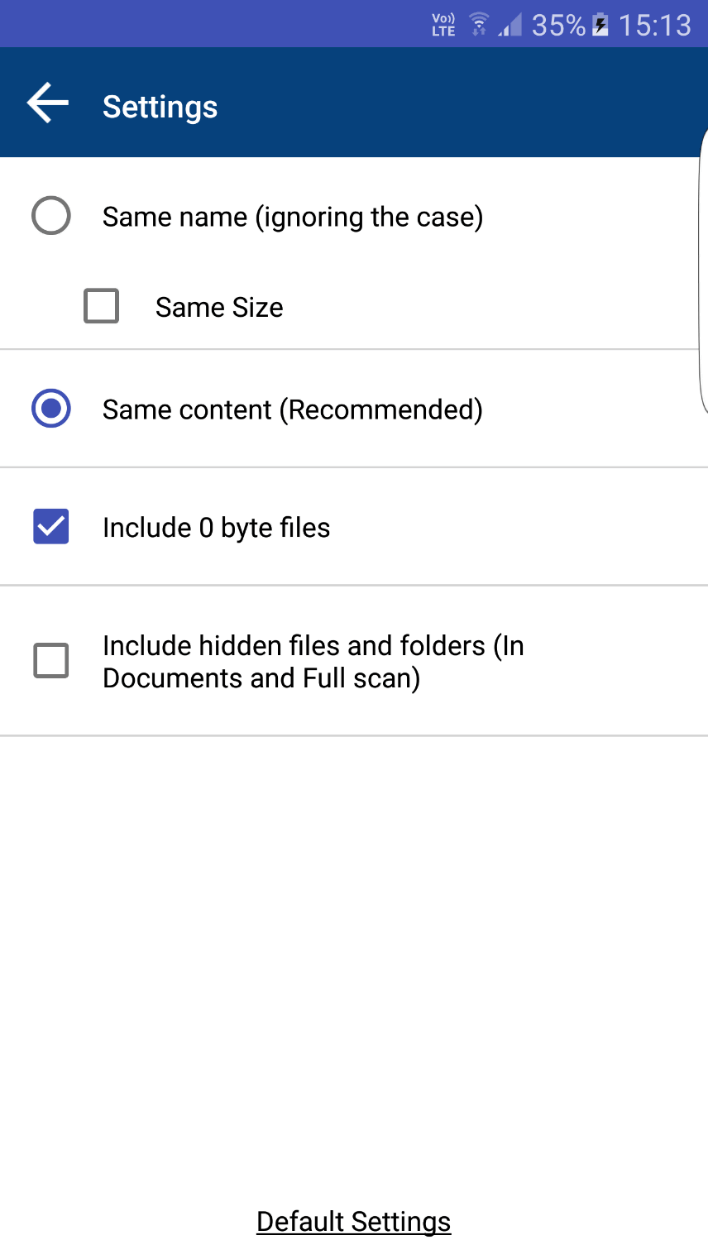Viewport: 708px width, 1259px height.
Task: Tap the battery charging icon
Action: tap(601, 25)
